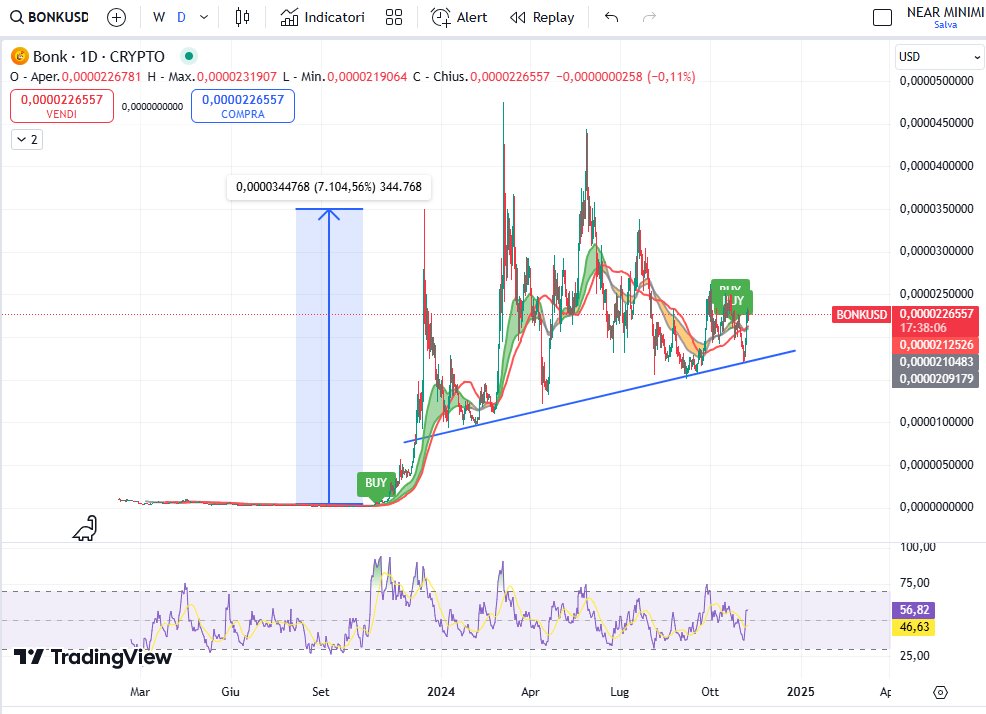Click the Giu time axis label

[230, 692]
